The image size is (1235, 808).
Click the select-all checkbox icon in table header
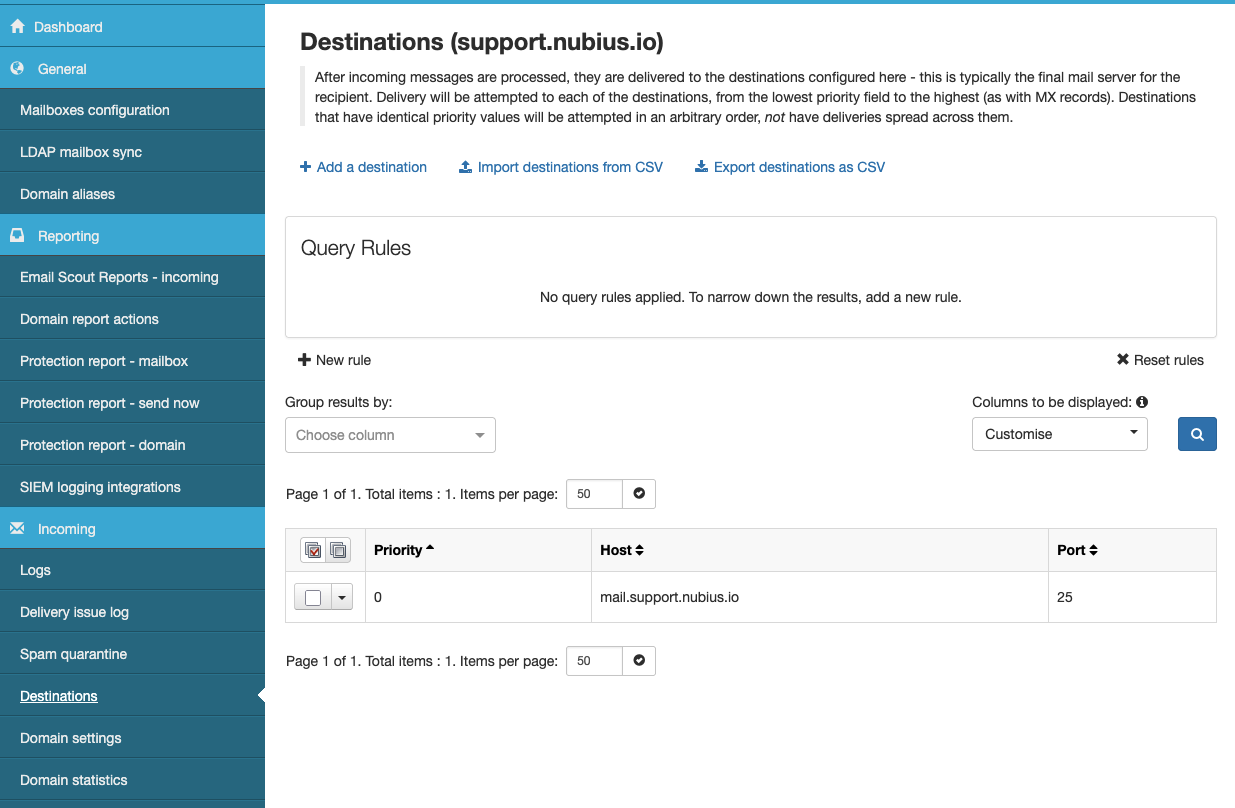click(x=313, y=550)
